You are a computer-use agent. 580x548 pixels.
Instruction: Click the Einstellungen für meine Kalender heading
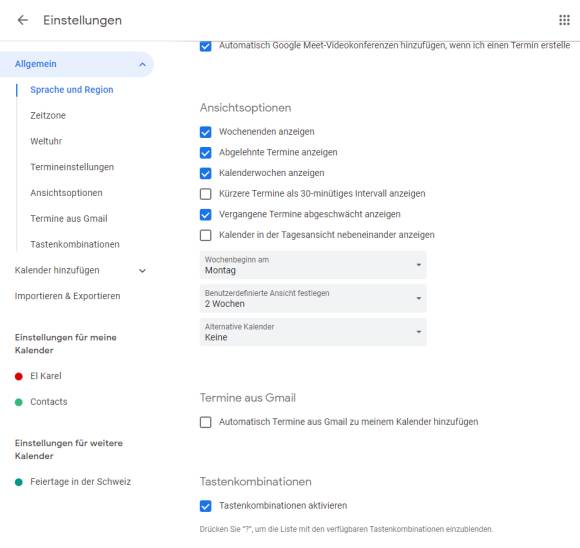pyautogui.click(x=66, y=344)
